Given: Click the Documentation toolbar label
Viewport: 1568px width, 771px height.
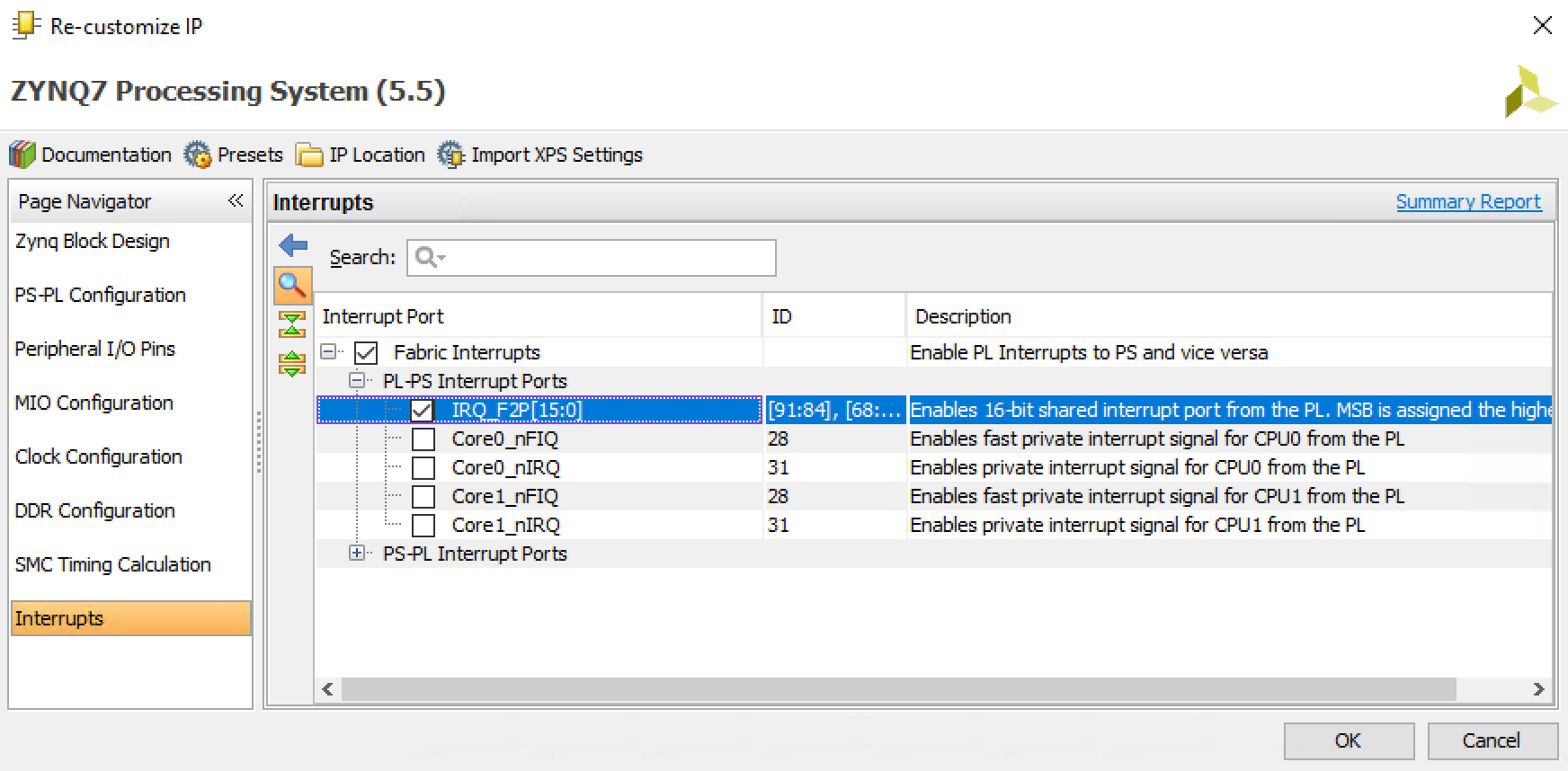Looking at the screenshot, I should click(x=106, y=155).
